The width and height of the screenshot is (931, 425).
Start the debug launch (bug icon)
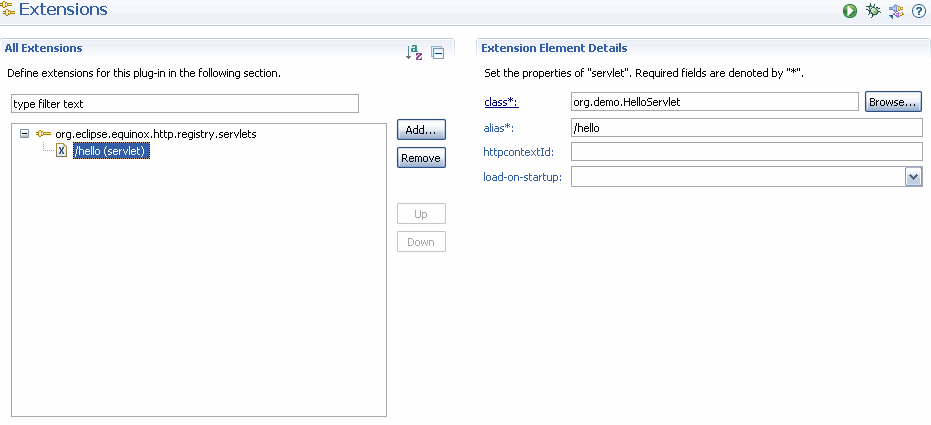(872, 11)
